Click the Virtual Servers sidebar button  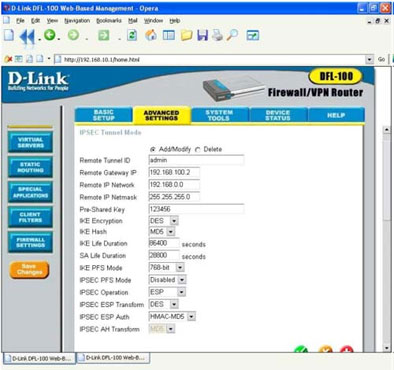pyautogui.click(x=30, y=142)
